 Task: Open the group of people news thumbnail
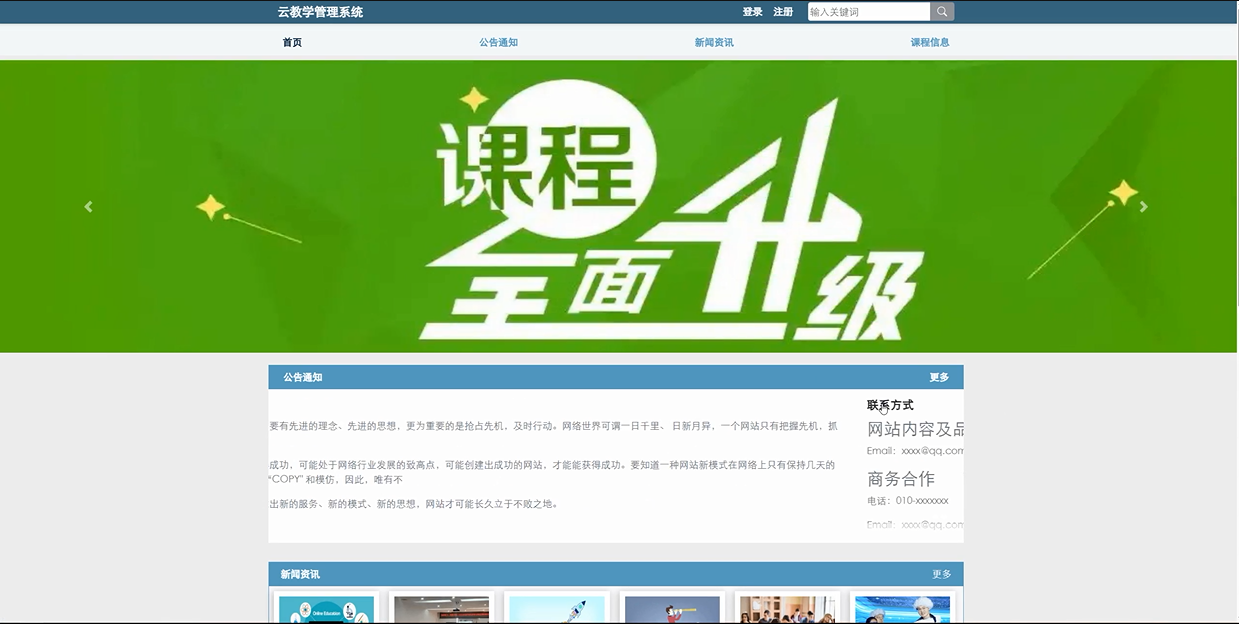click(787, 609)
